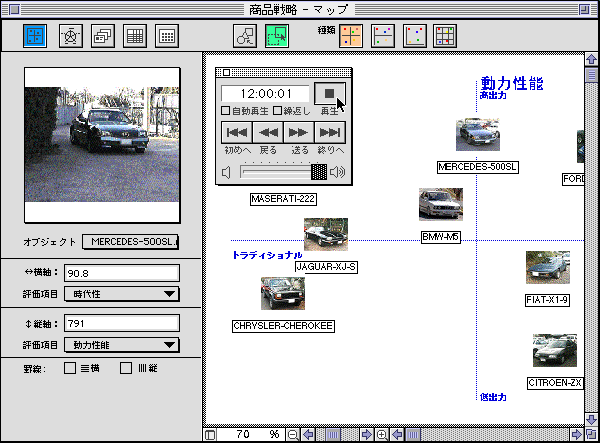Enable vertical ruled lines checkbox
Image resolution: width=600 pixels, height=443 pixels.
126,368
